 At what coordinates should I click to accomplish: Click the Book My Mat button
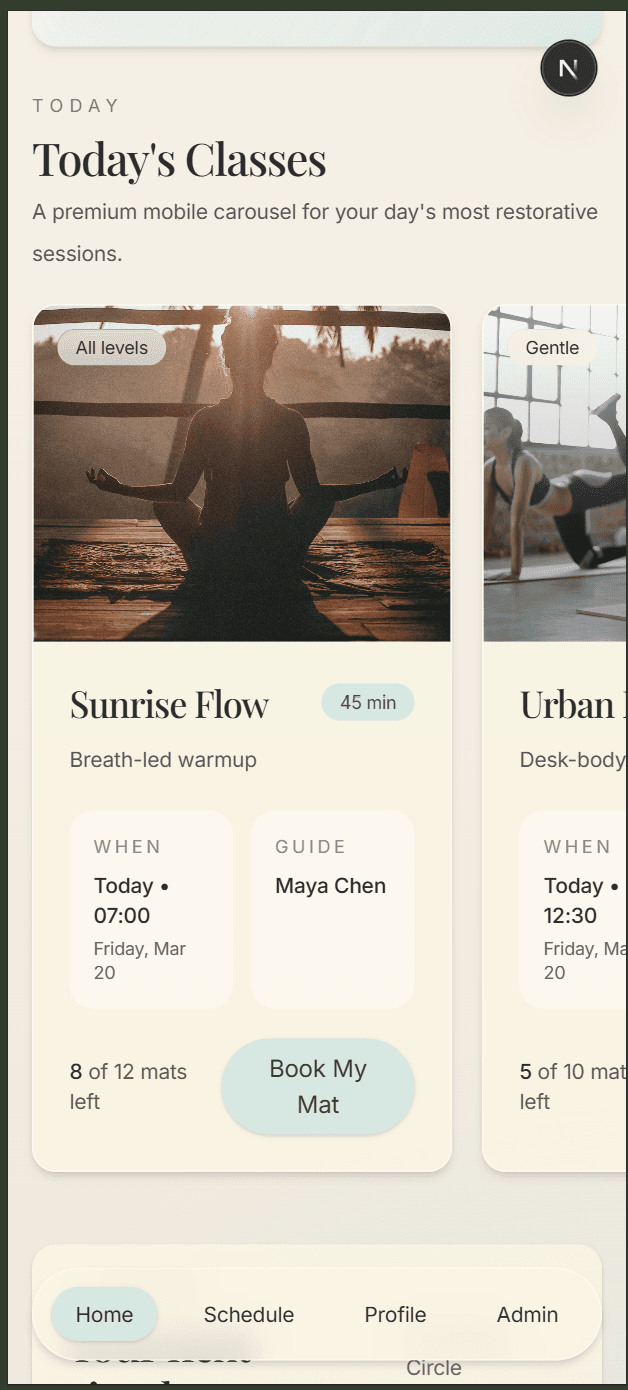318,1087
